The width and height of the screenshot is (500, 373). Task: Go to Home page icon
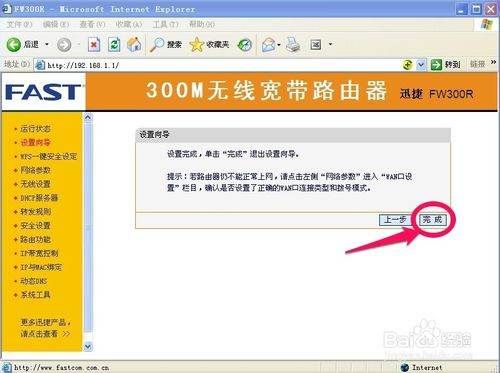pos(134,44)
